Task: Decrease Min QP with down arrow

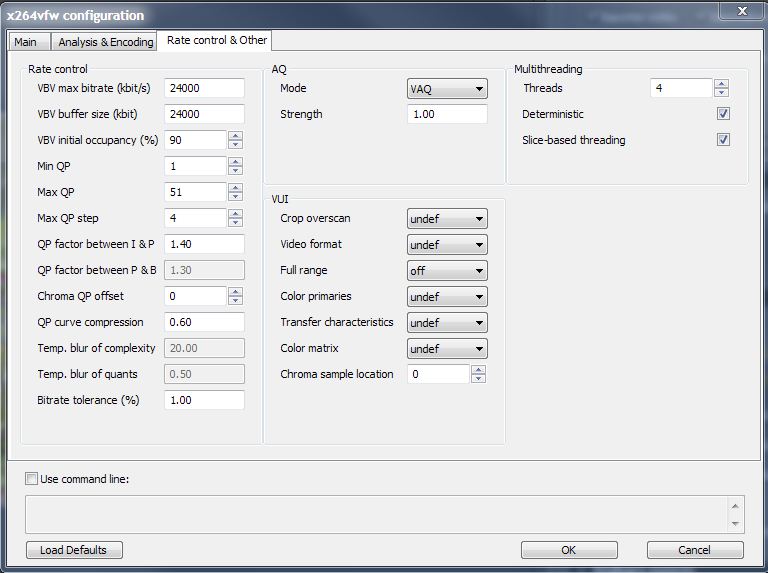Action: coord(236,170)
